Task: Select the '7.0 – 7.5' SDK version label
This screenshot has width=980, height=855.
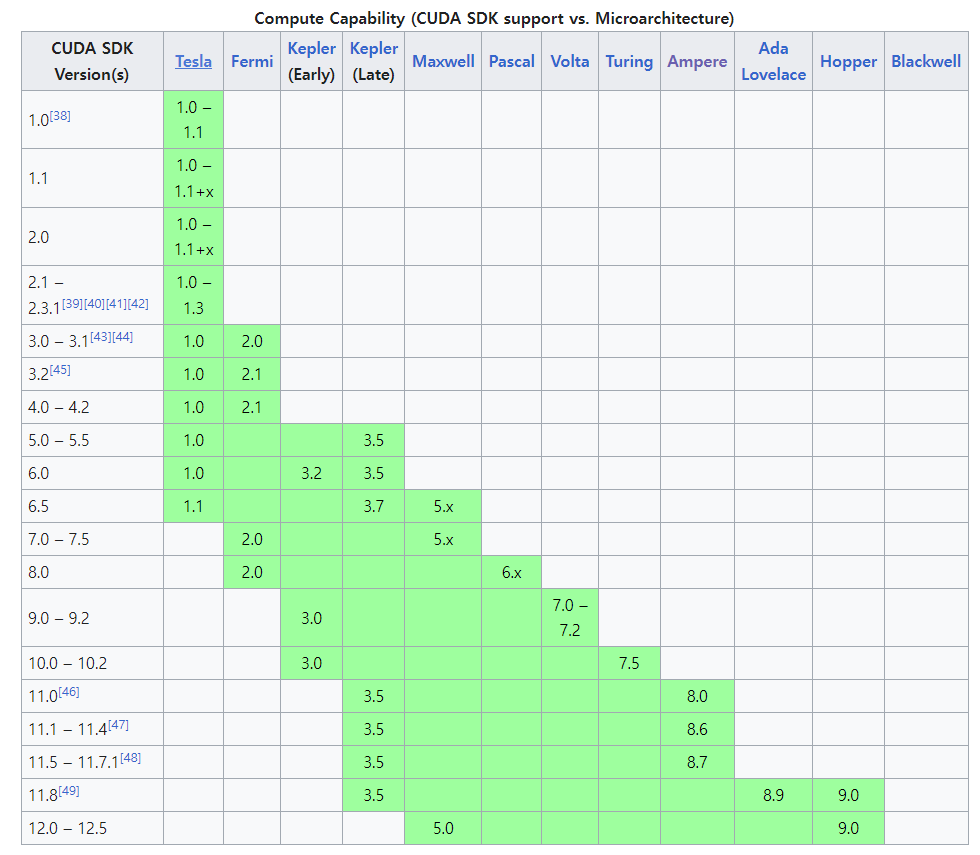Action: tap(59, 539)
